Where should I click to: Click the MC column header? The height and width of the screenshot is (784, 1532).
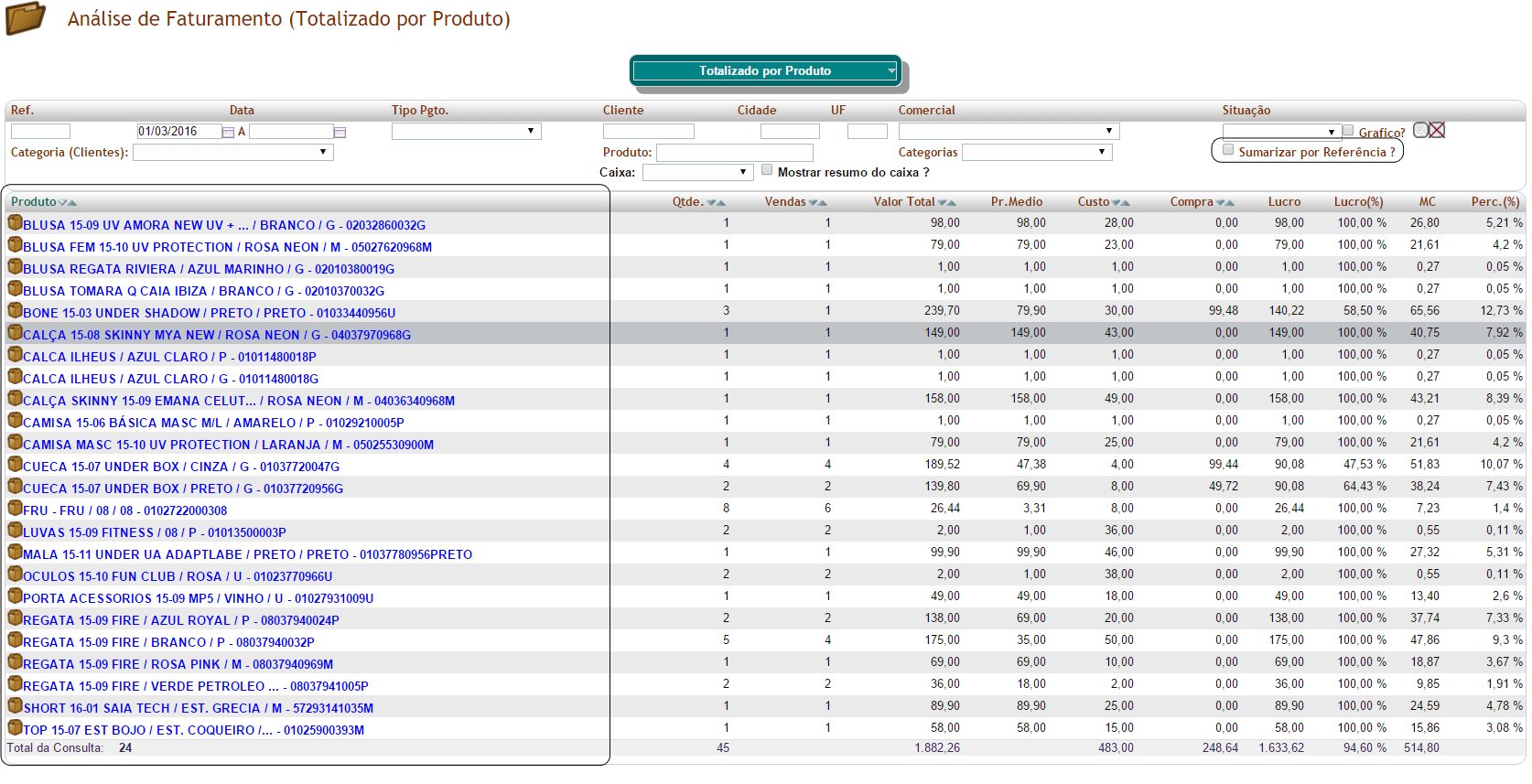click(x=1428, y=202)
